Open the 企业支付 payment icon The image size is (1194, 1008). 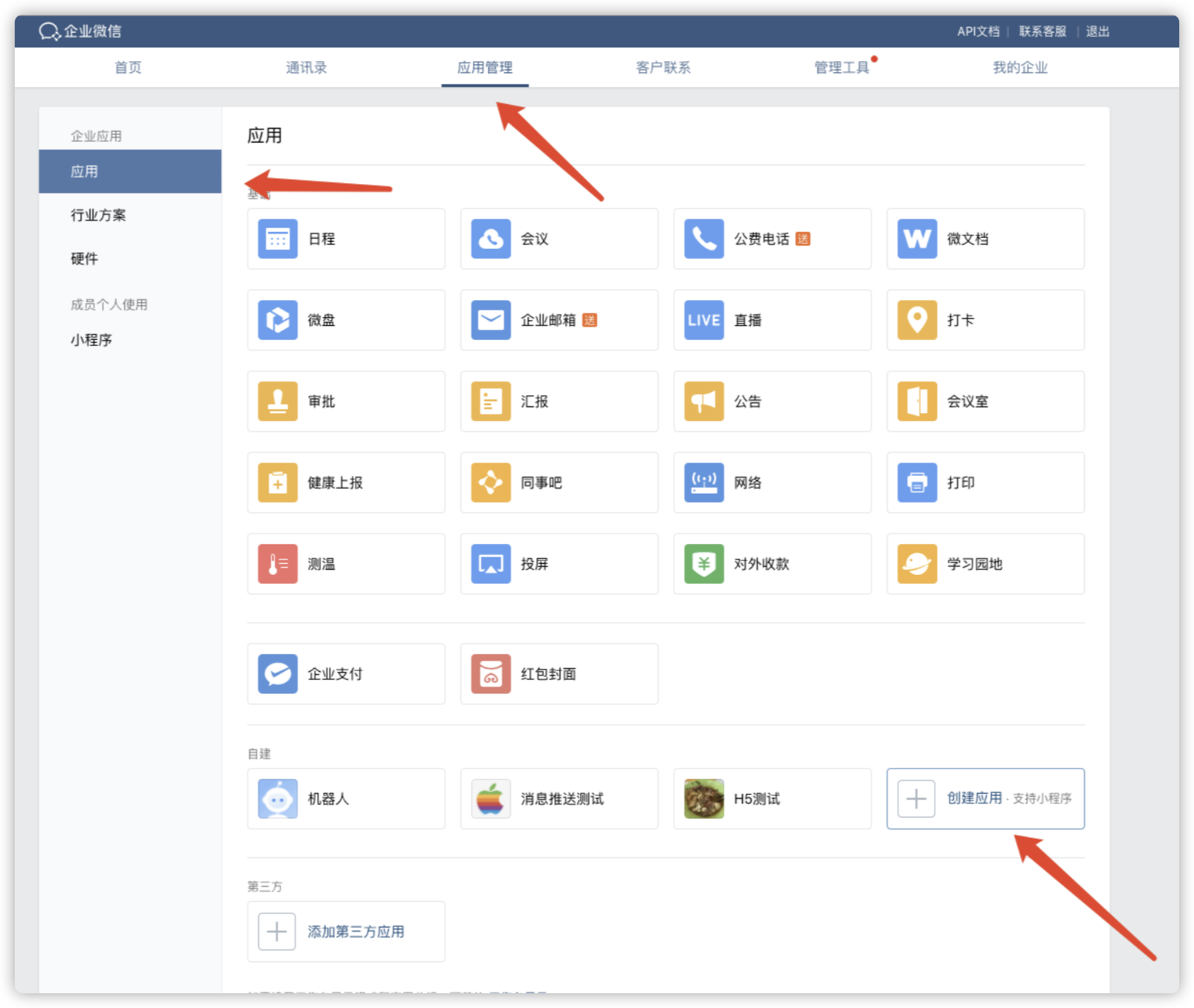click(277, 674)
